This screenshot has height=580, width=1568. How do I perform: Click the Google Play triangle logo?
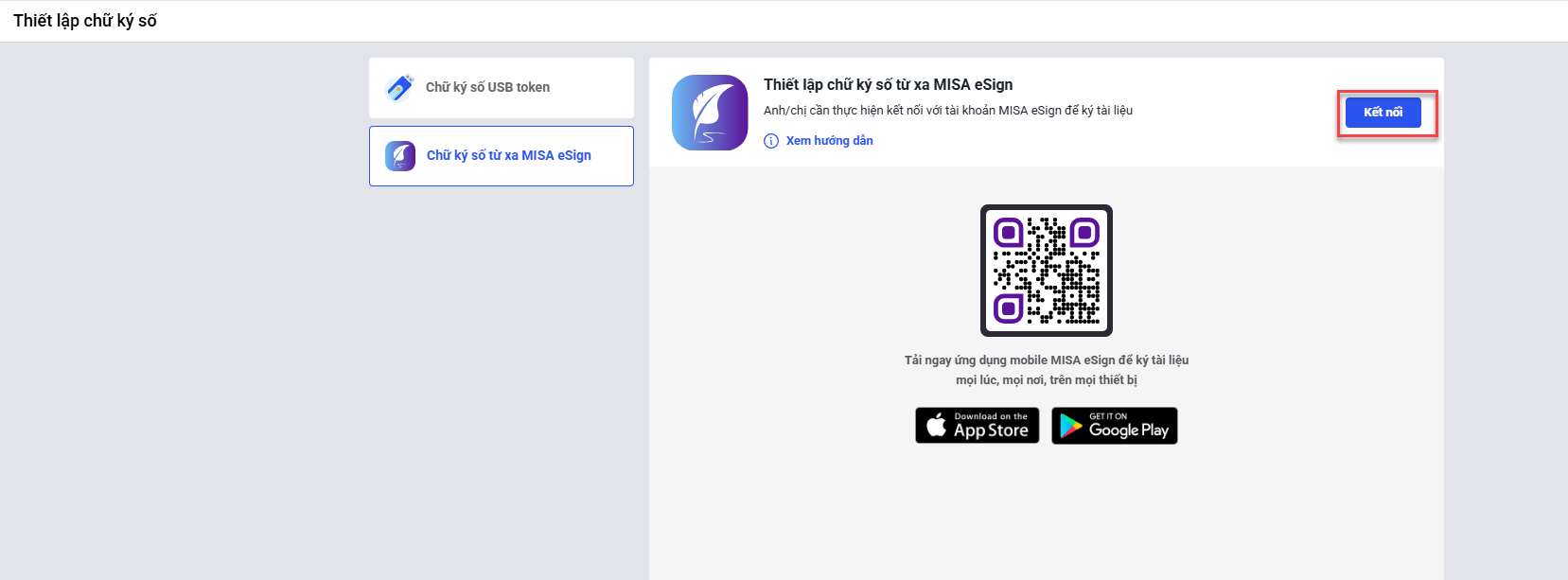point(1070,427)
